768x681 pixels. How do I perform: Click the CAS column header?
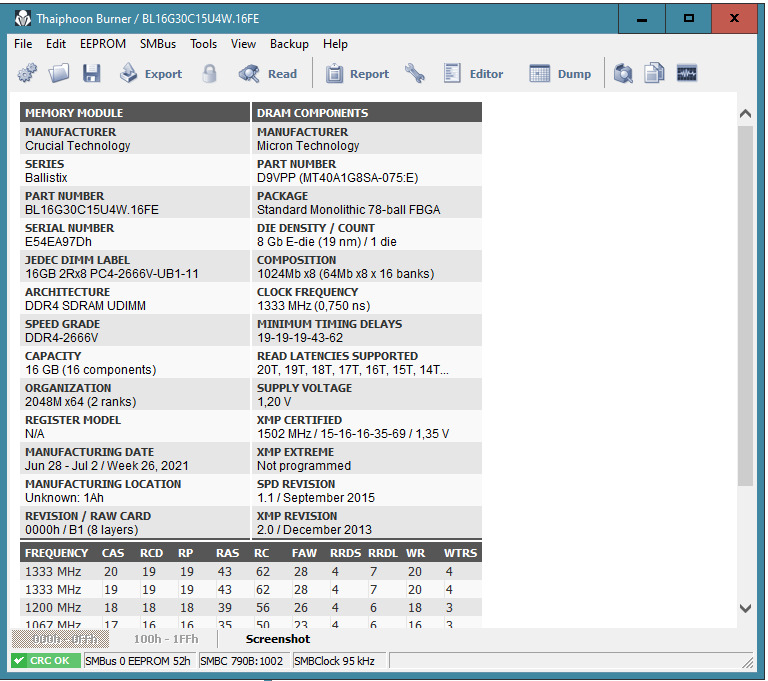(113, 553)
